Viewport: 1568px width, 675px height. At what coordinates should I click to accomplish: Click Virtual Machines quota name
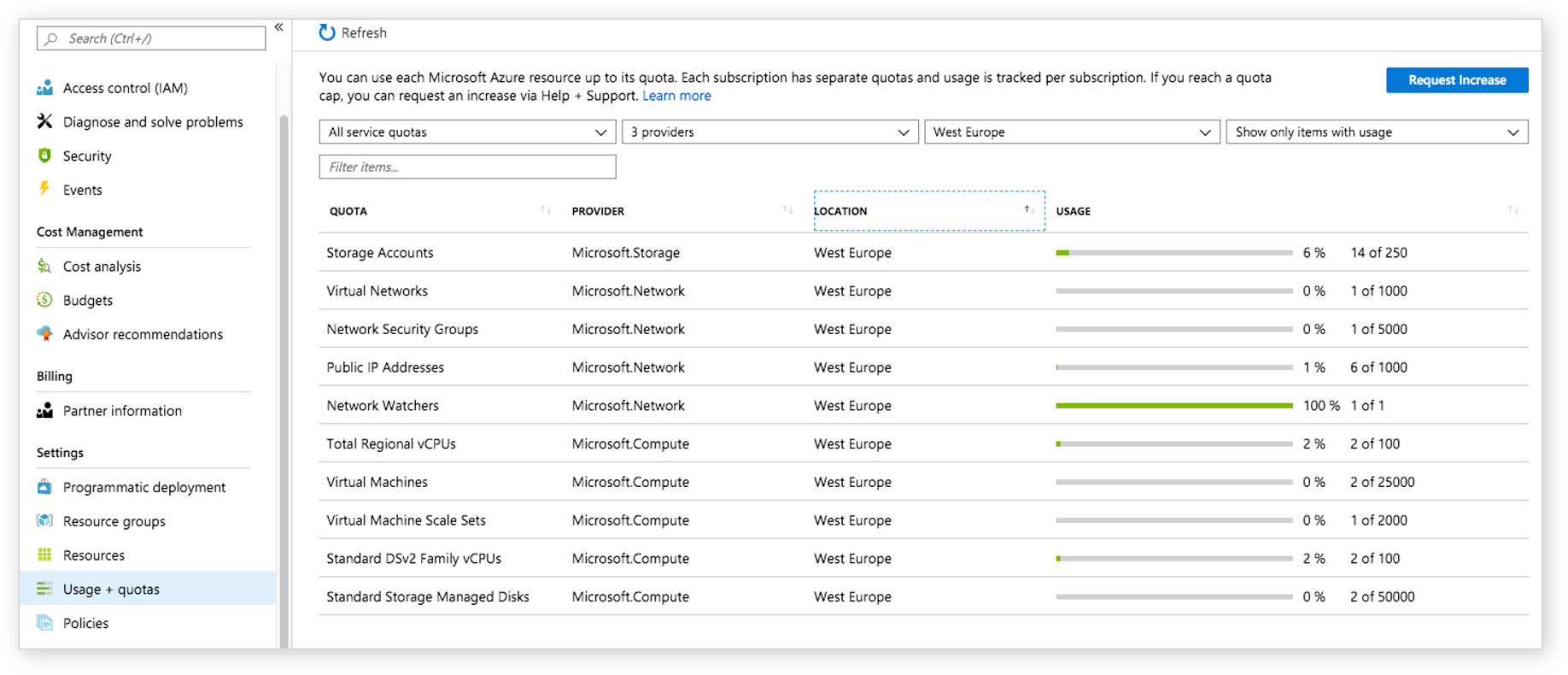377,483
